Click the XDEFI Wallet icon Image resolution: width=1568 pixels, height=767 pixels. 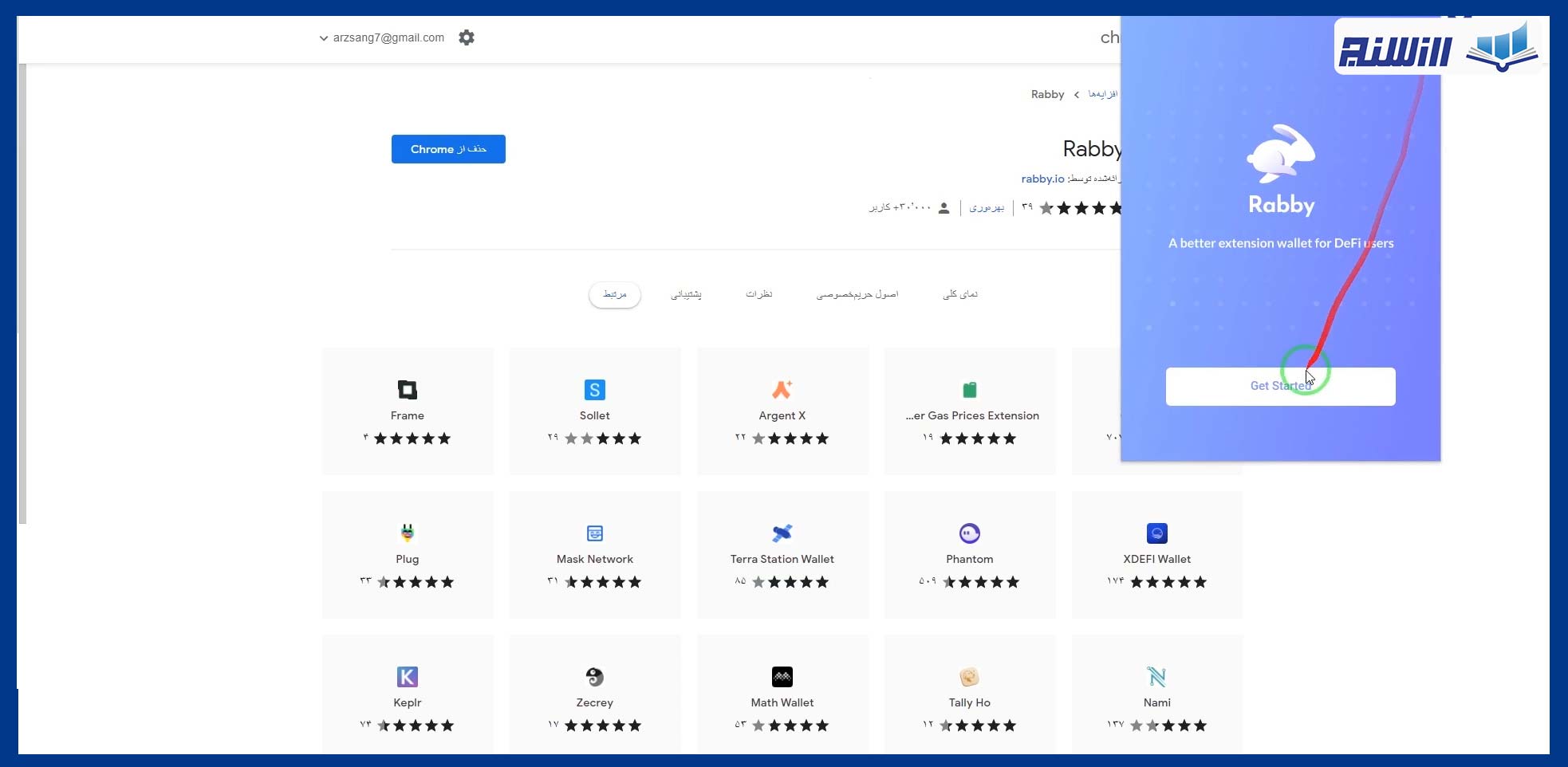coord(1157,533)
